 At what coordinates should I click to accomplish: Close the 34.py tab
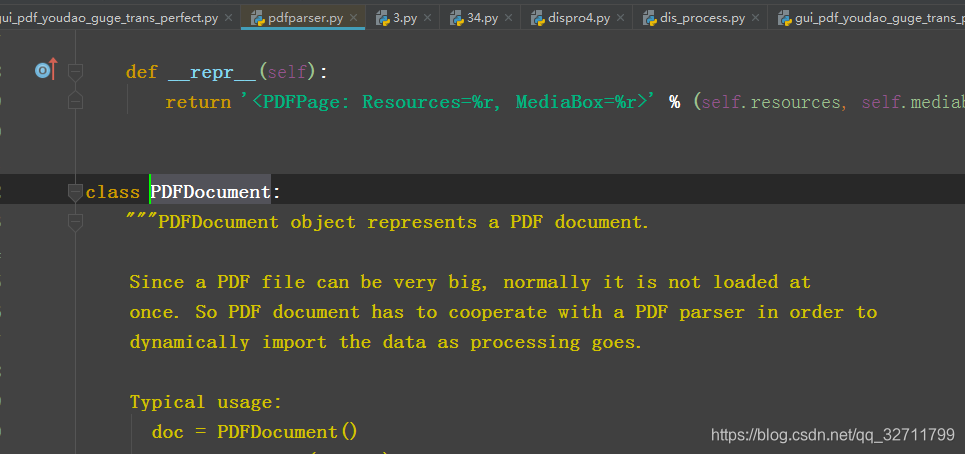click(x=508, y=18)
